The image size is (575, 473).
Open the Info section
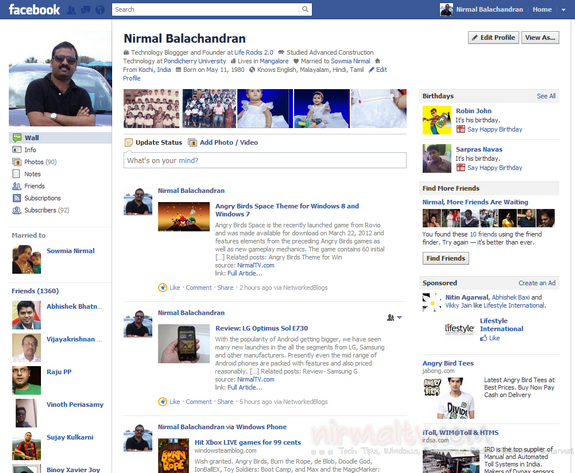click(30, 150)
